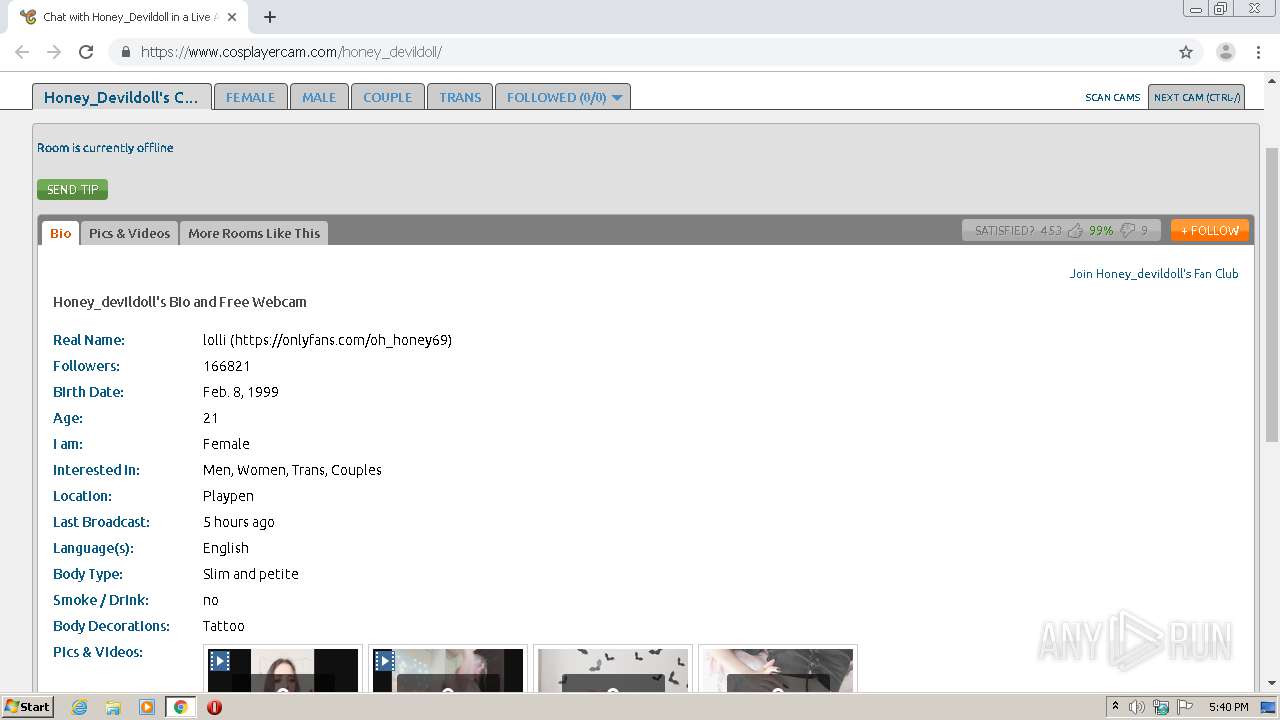Screen dimensions: 1280x720
Task: Click the red round taskbar icon
Action: point(214,707)
